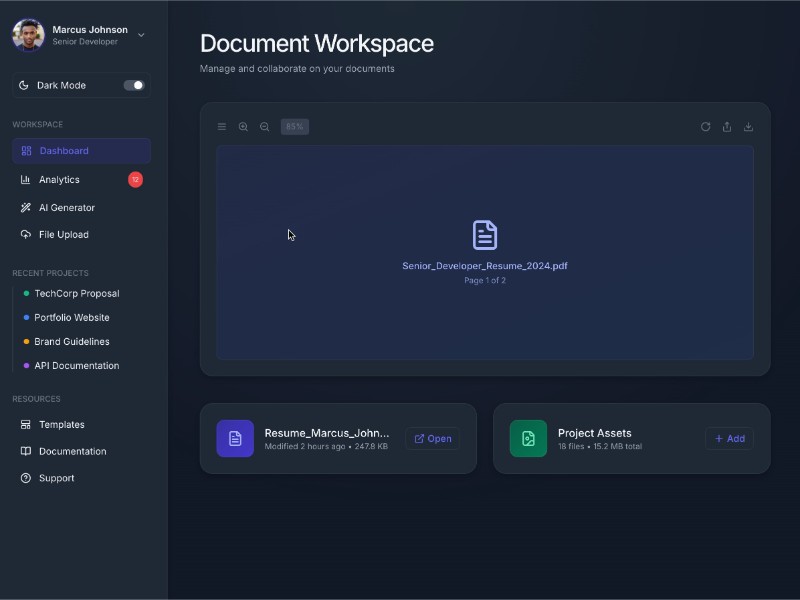Zoom out of the PDF preview
This screenshot has width=800, height=600.
point(264,126)
